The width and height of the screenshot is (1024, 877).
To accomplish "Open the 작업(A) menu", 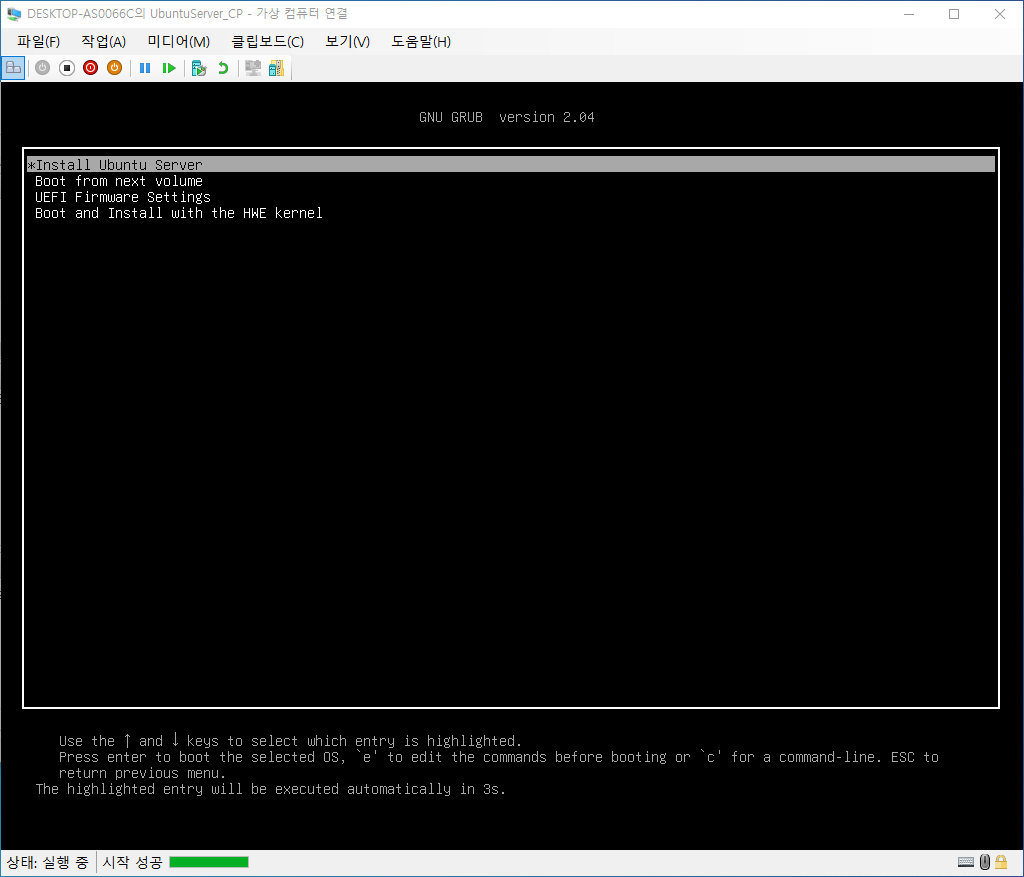I will click(x=103, y=42).
